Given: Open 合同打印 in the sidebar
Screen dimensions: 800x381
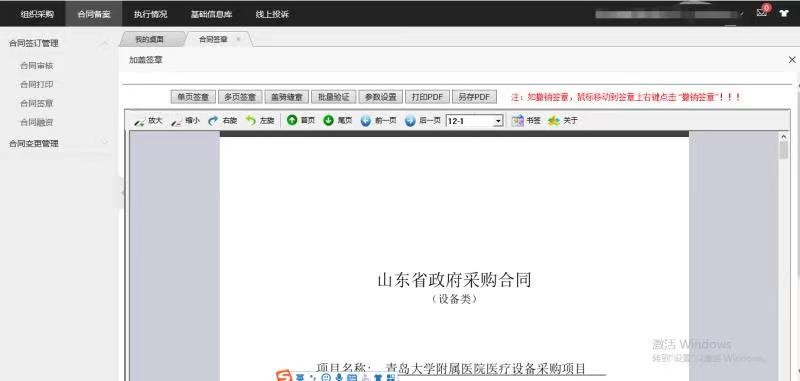Looking at the screenshot, I should coord(37,85).
